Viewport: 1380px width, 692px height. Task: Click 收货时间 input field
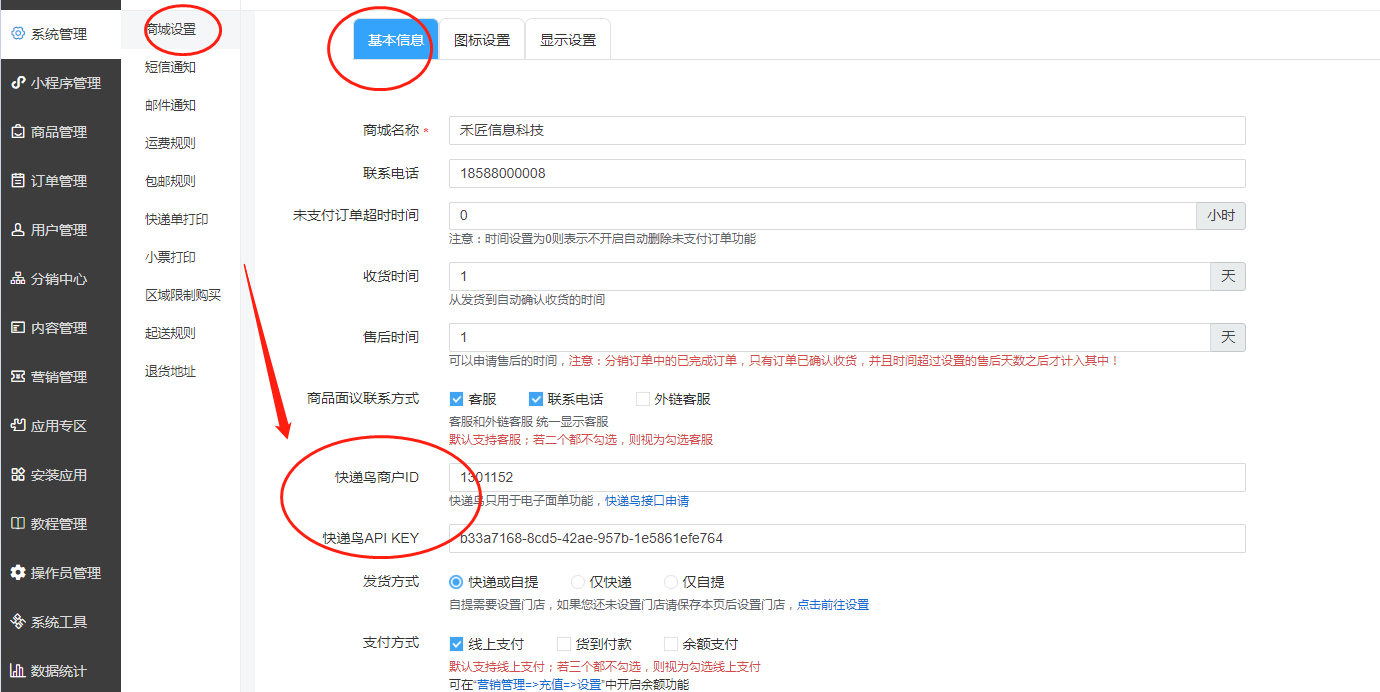(x=829, y=277)
